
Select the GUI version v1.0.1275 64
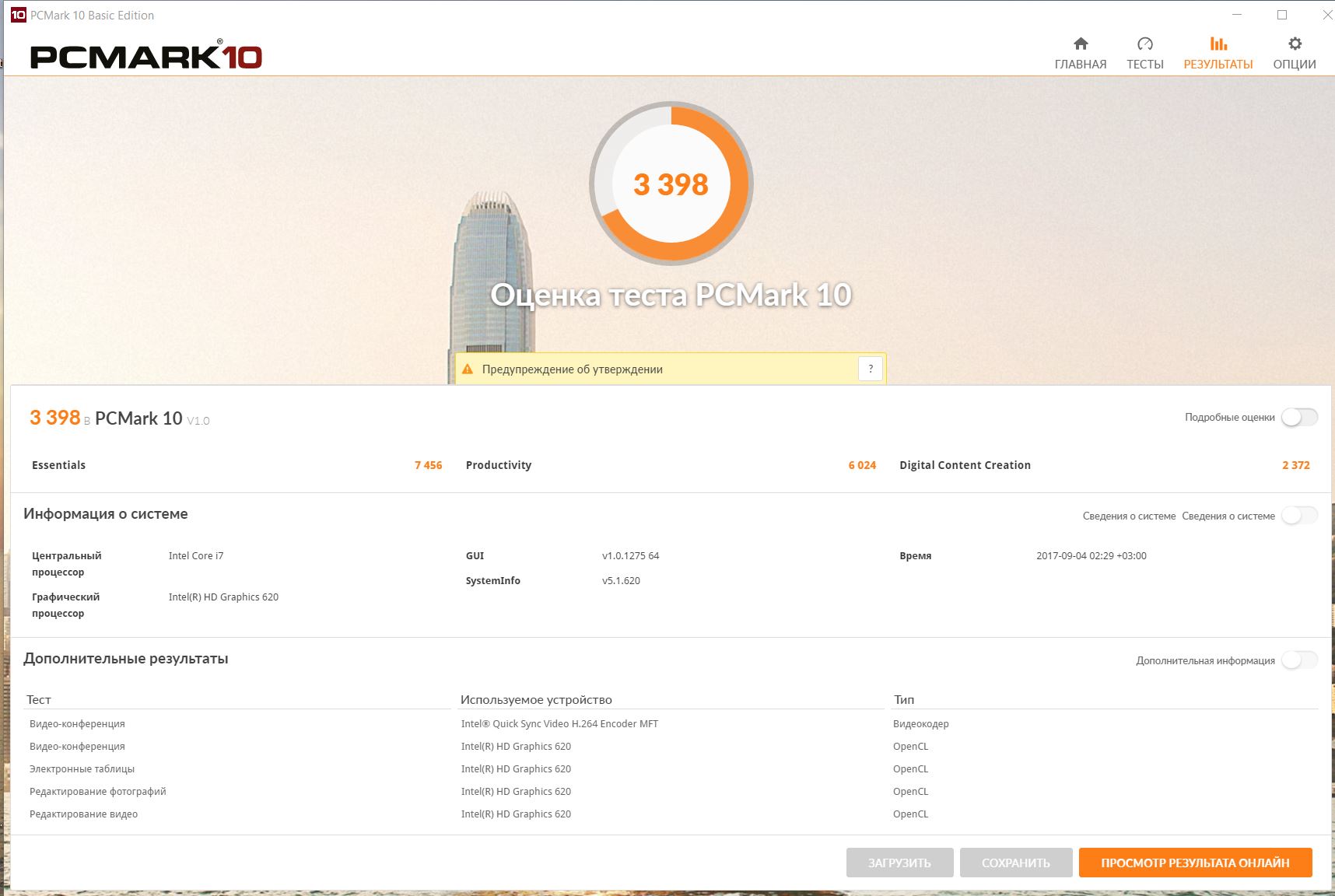[x=630, y=556]
